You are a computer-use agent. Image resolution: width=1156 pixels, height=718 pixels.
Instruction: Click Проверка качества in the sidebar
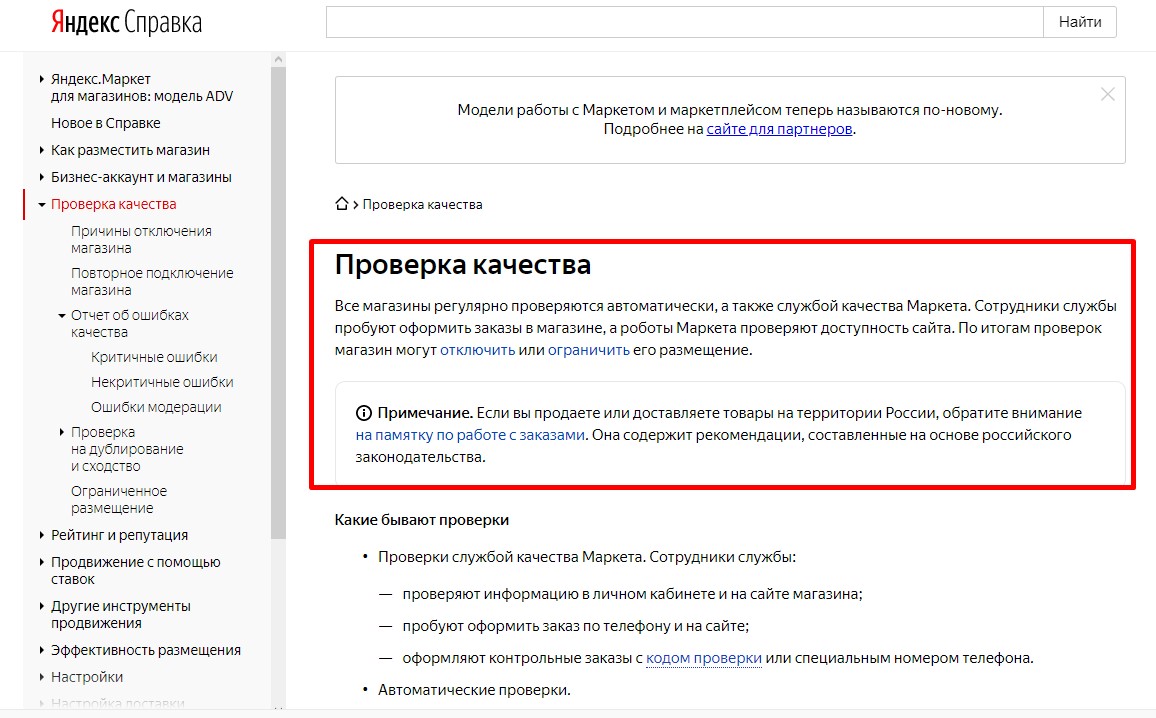click(x=114, y=204)
